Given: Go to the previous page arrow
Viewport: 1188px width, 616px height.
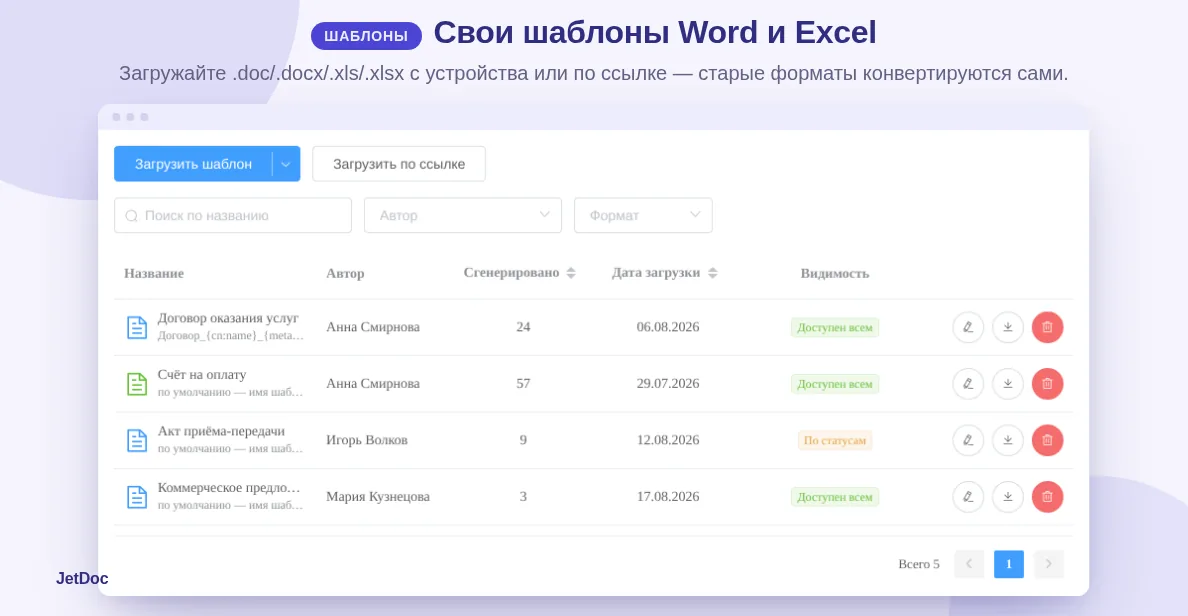Looking at the screenshot, I should [968, 564].
